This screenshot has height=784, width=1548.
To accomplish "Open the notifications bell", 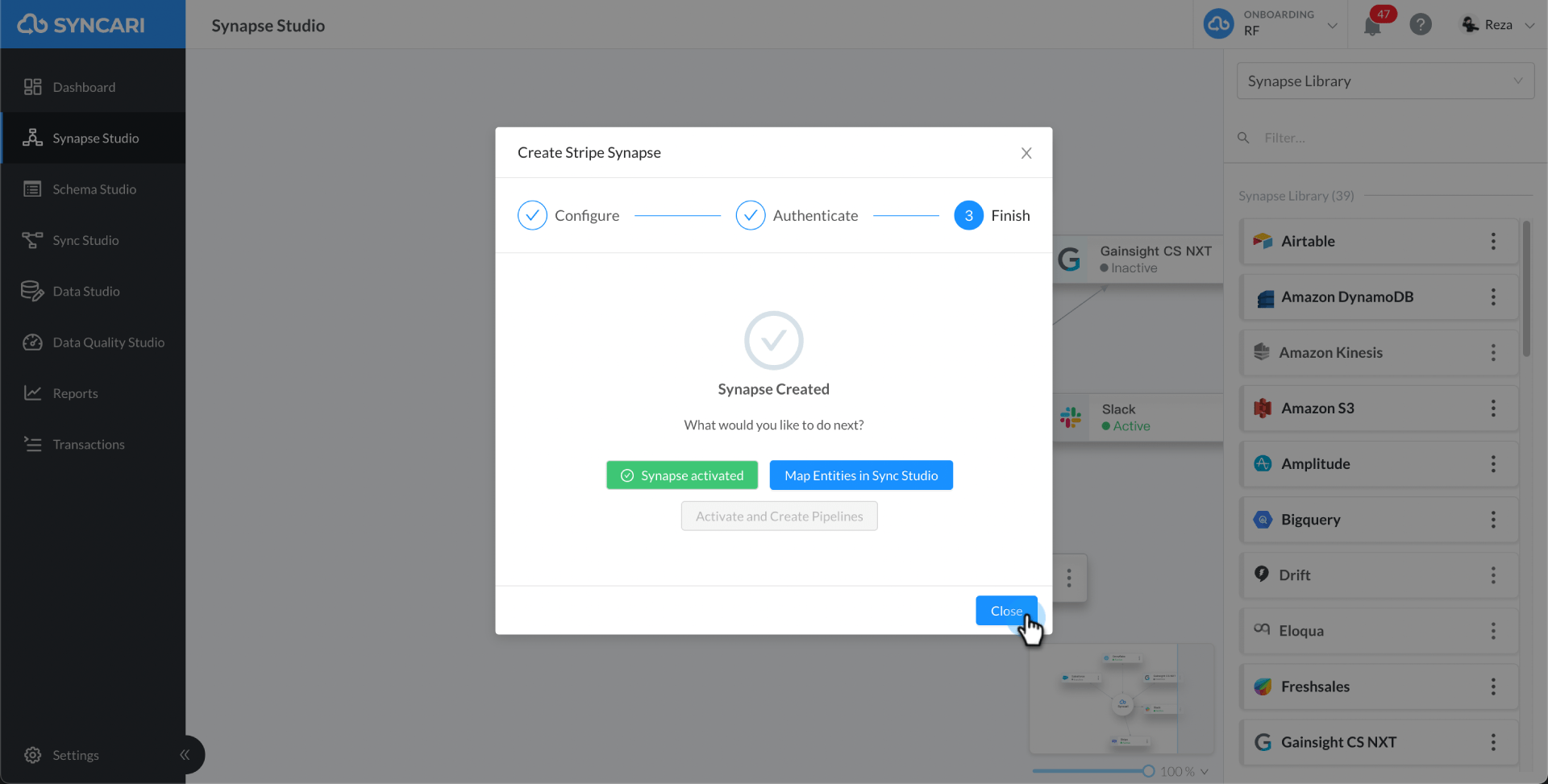I will (x=1372, y=26).
